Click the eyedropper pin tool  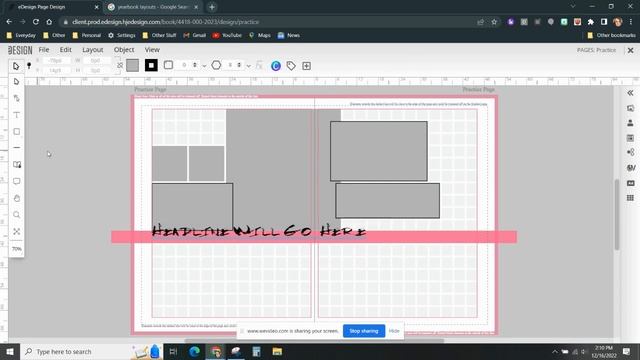pos(29,66)
